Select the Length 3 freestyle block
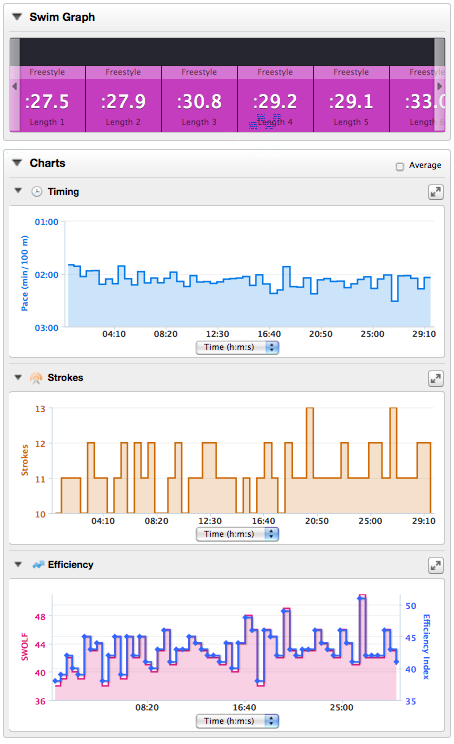Viewport: 454px width, 744px height. tap(199, 99)
